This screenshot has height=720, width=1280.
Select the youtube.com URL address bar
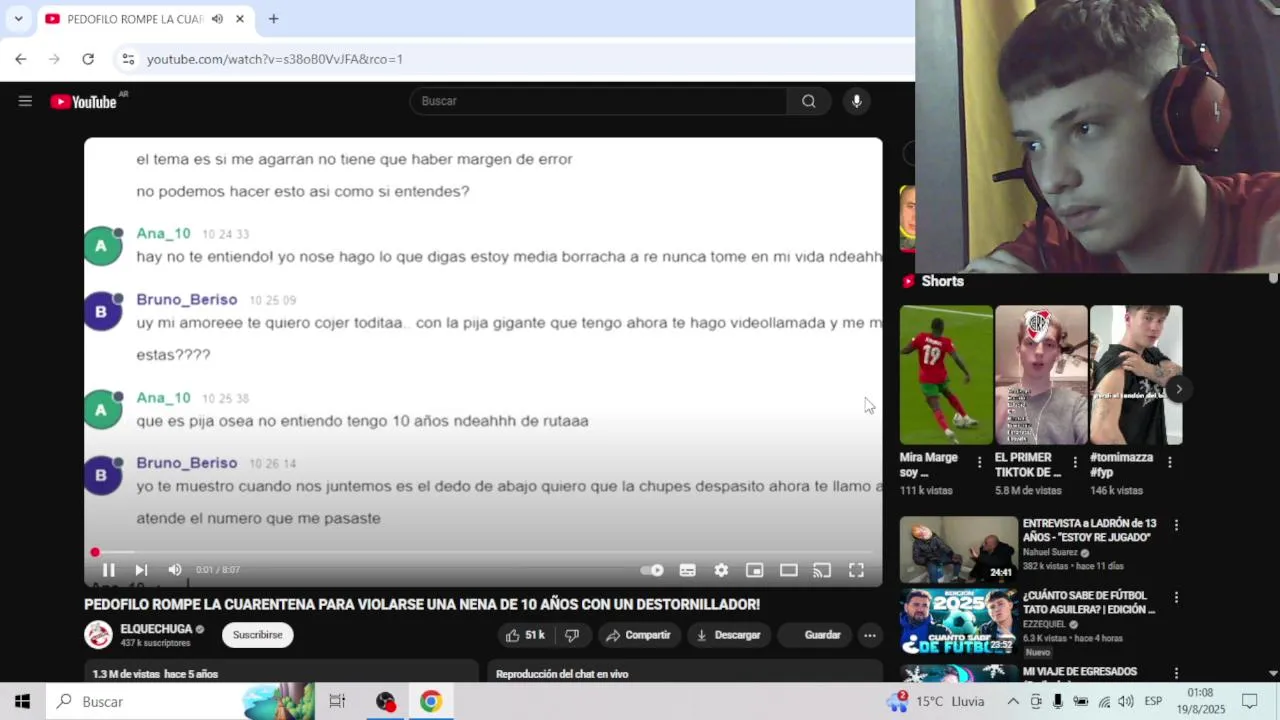(275, 59)
